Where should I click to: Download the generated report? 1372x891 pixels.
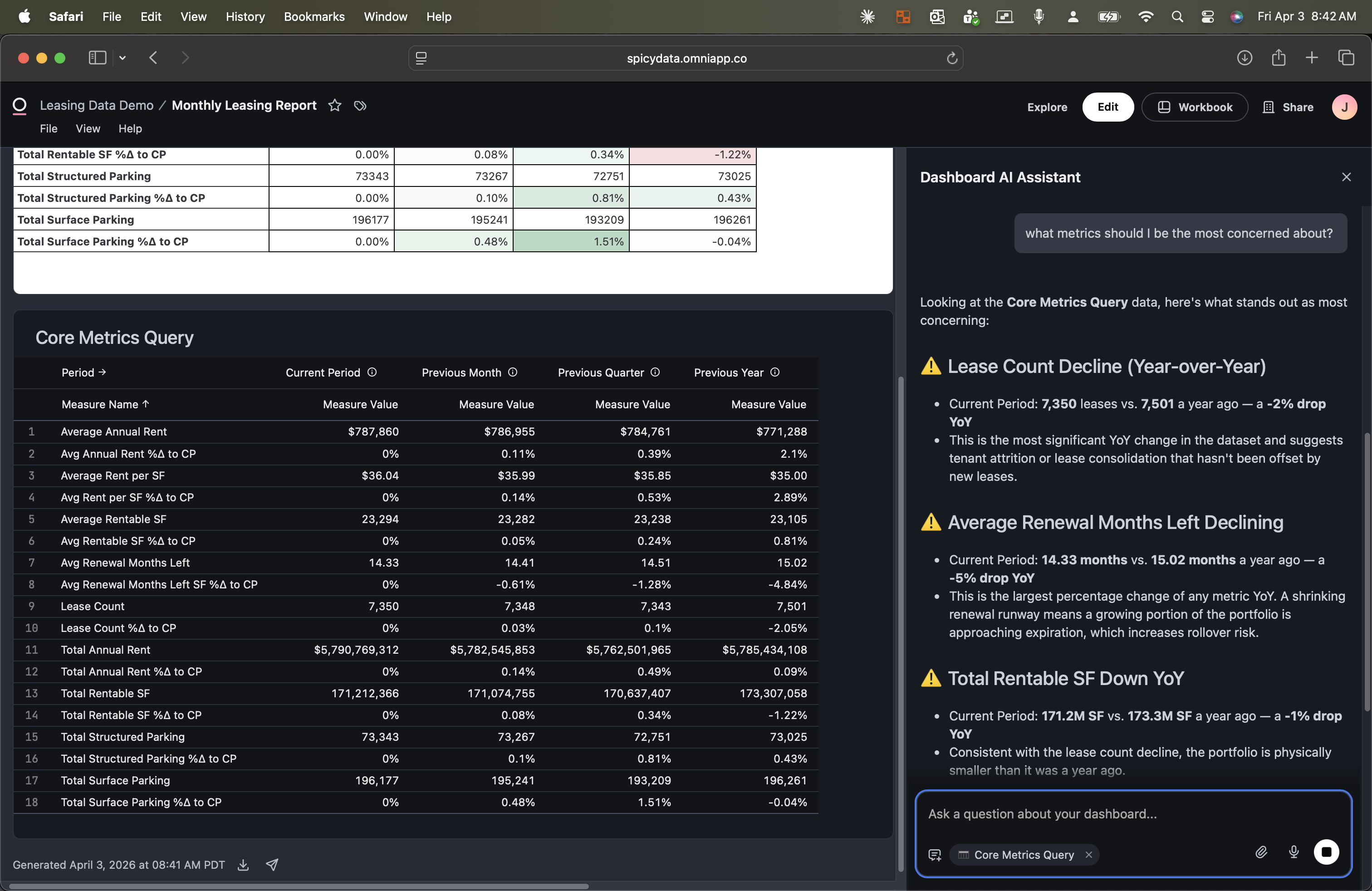[x=242, y=865]
